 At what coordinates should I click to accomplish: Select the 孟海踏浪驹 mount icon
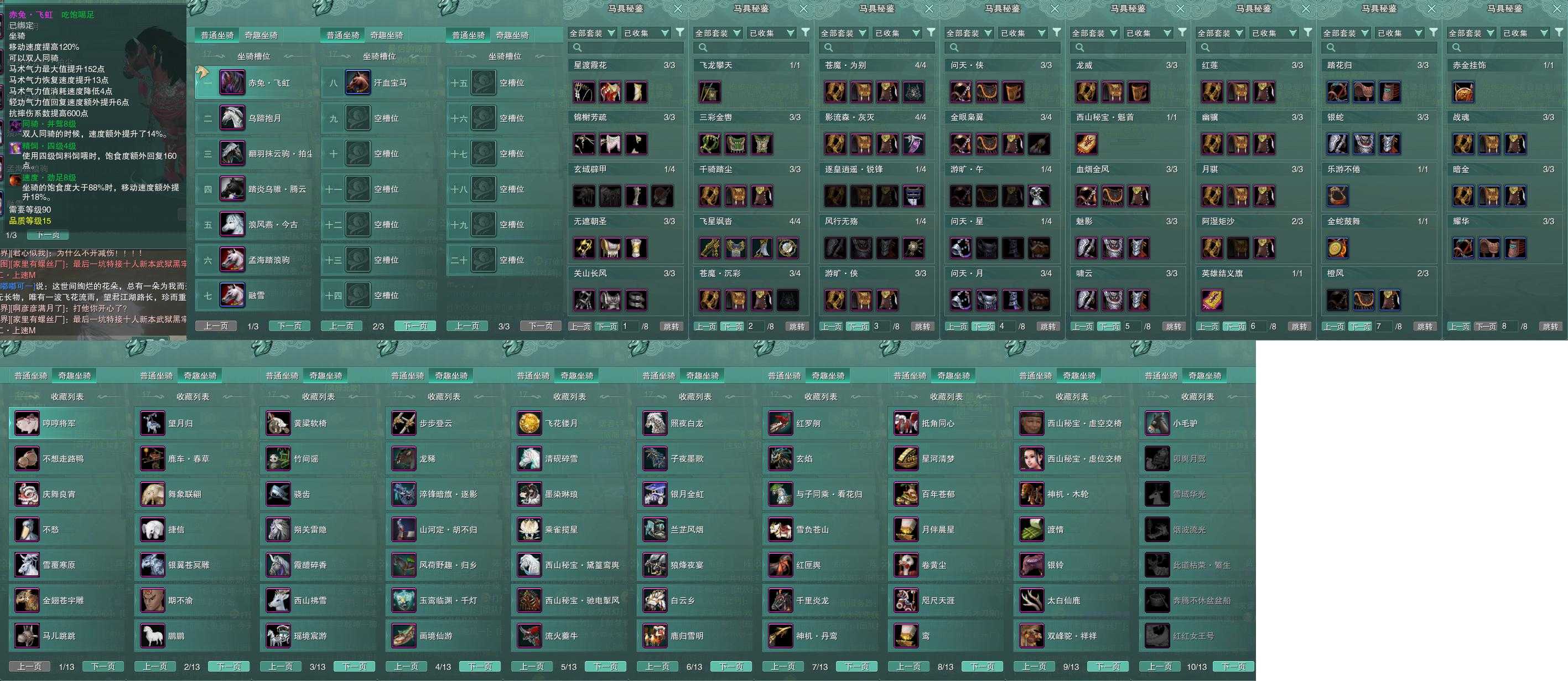pos(232,260)
